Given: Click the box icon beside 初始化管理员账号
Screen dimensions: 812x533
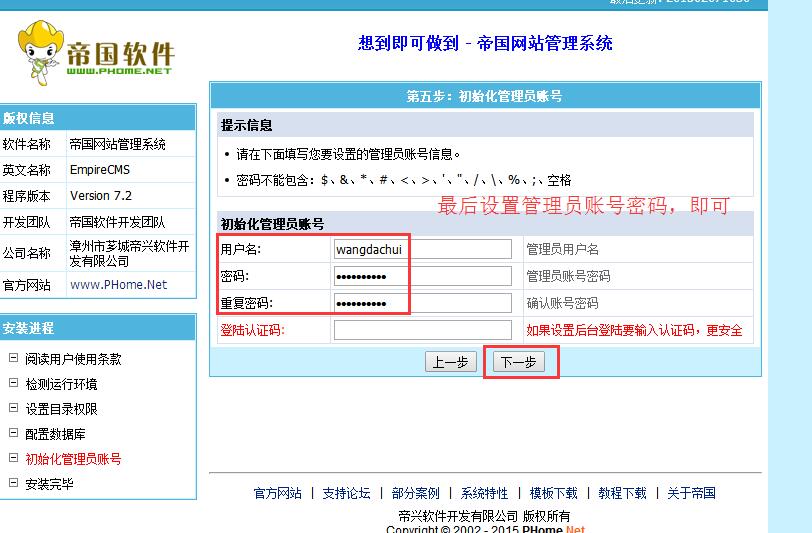Looking at the screenshot, I should tap(13, 457).
